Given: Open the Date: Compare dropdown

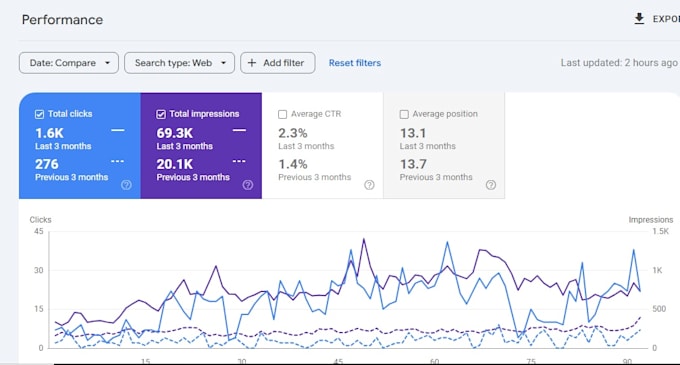Looking at the screenshot, I should (69, 63).
